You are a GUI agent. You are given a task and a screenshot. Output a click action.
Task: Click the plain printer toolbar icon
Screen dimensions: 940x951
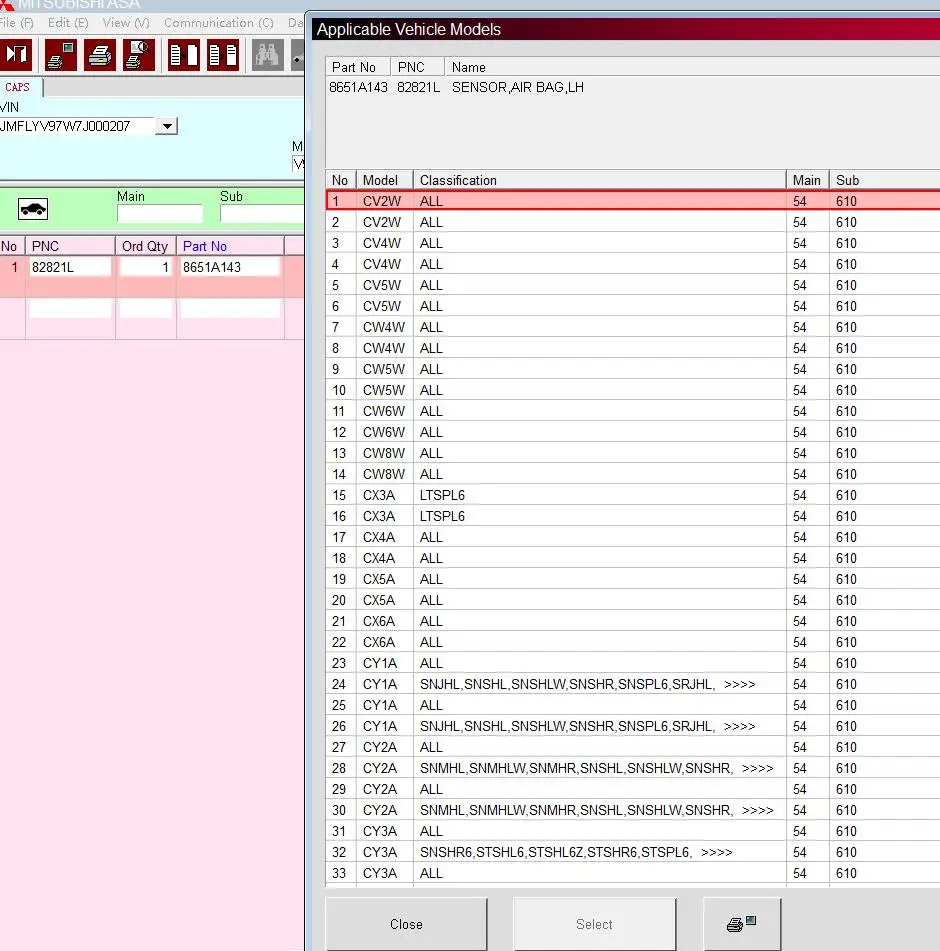(99, 54)
